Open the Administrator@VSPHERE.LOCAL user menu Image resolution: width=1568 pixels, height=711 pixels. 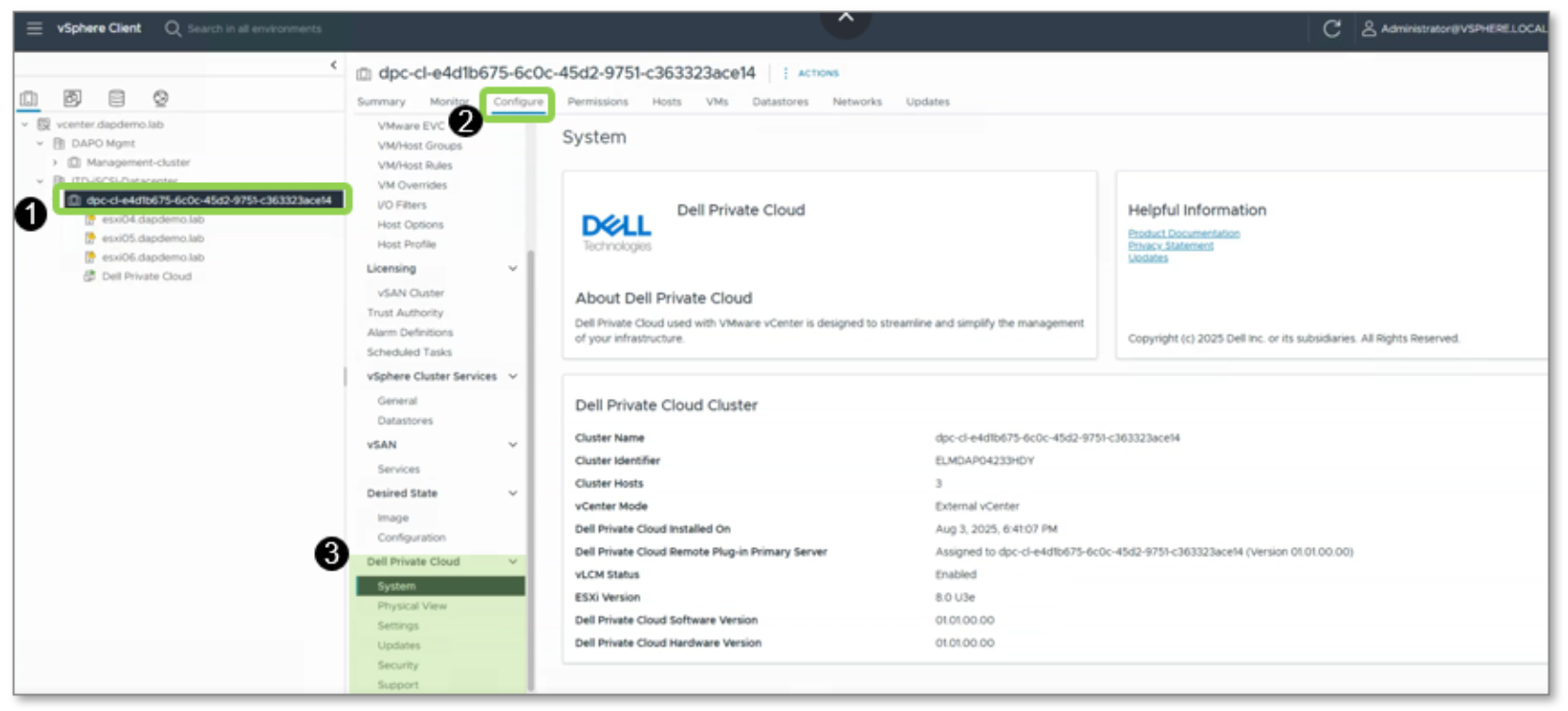1453,28
